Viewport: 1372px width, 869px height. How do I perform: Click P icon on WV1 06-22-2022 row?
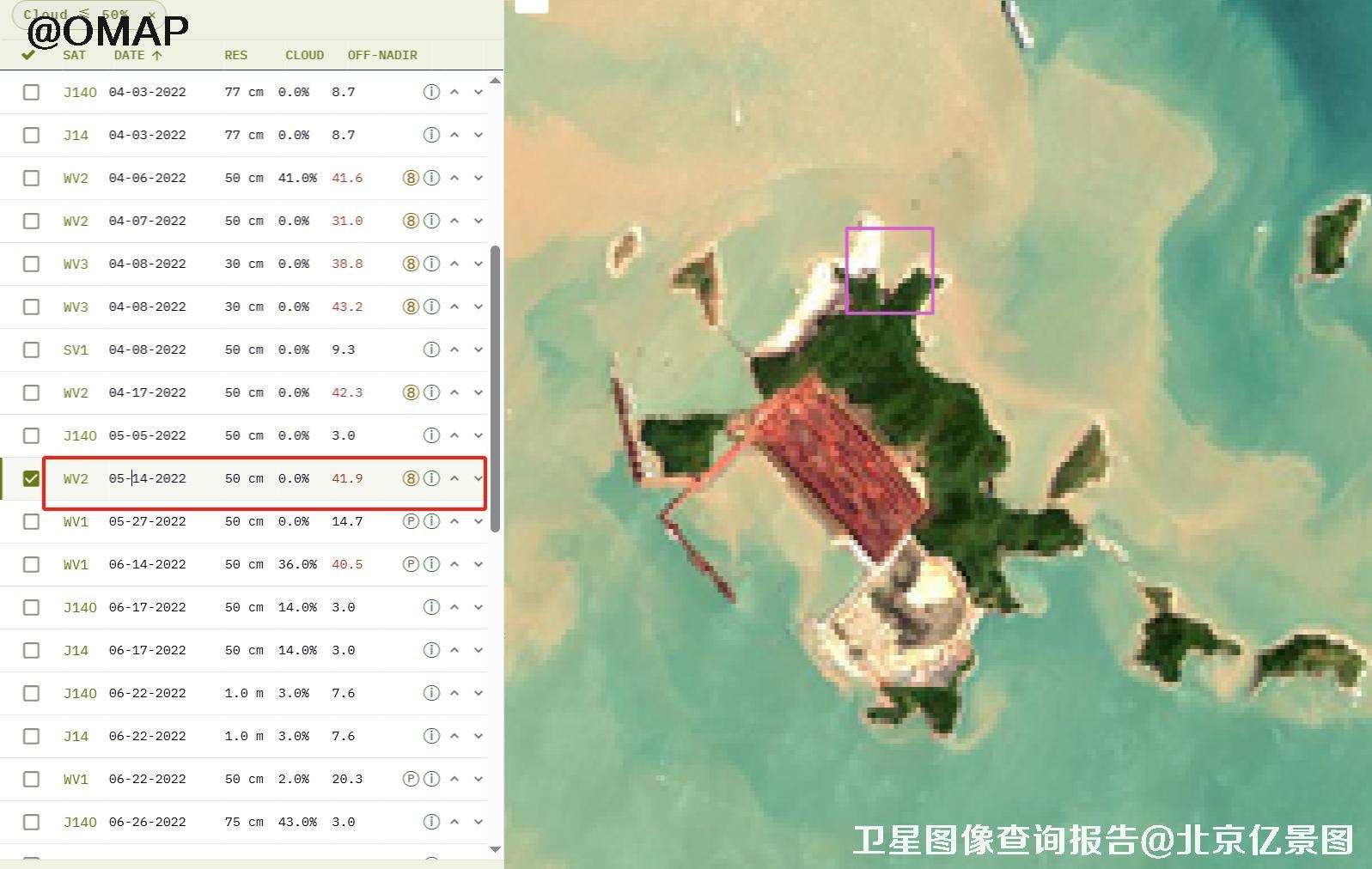(x=411, y=779)
